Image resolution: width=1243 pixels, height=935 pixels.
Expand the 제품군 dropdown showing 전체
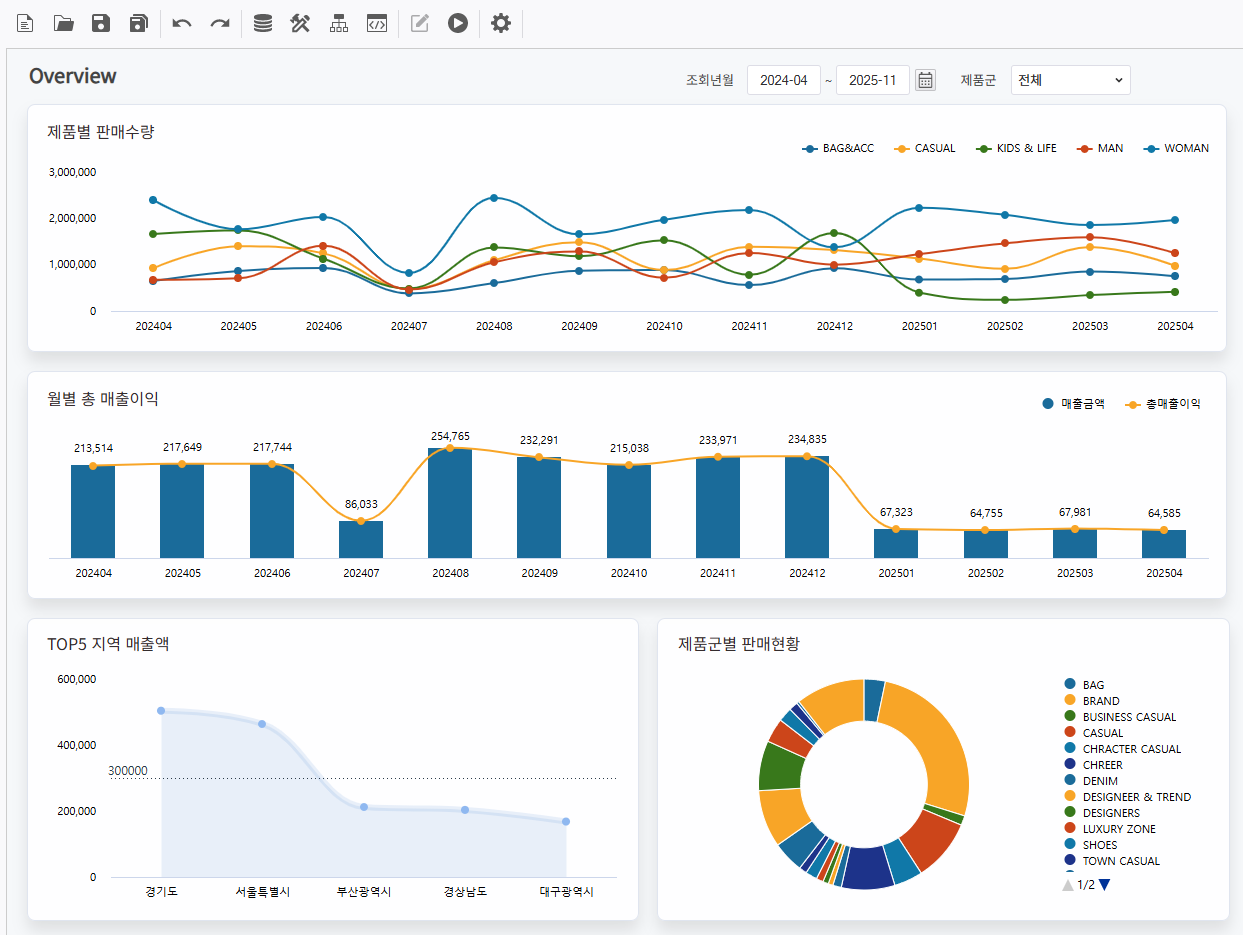click(x=1070, y=80)
